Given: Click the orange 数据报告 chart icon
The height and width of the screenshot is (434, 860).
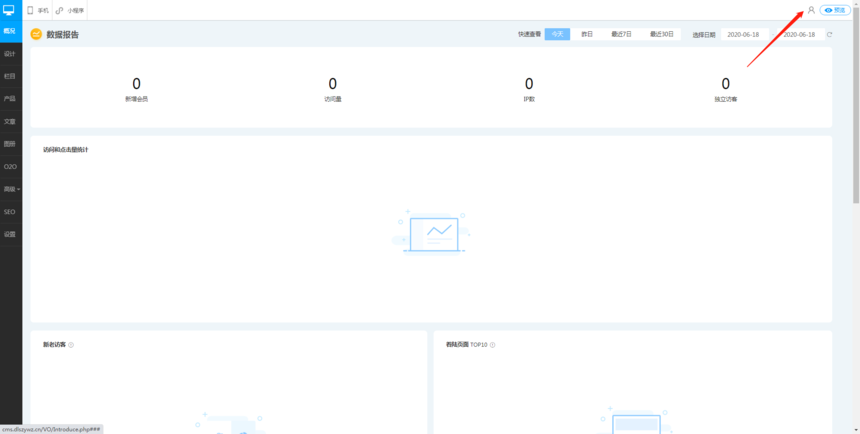Looking at the screenshot, I should click(36, 35).
